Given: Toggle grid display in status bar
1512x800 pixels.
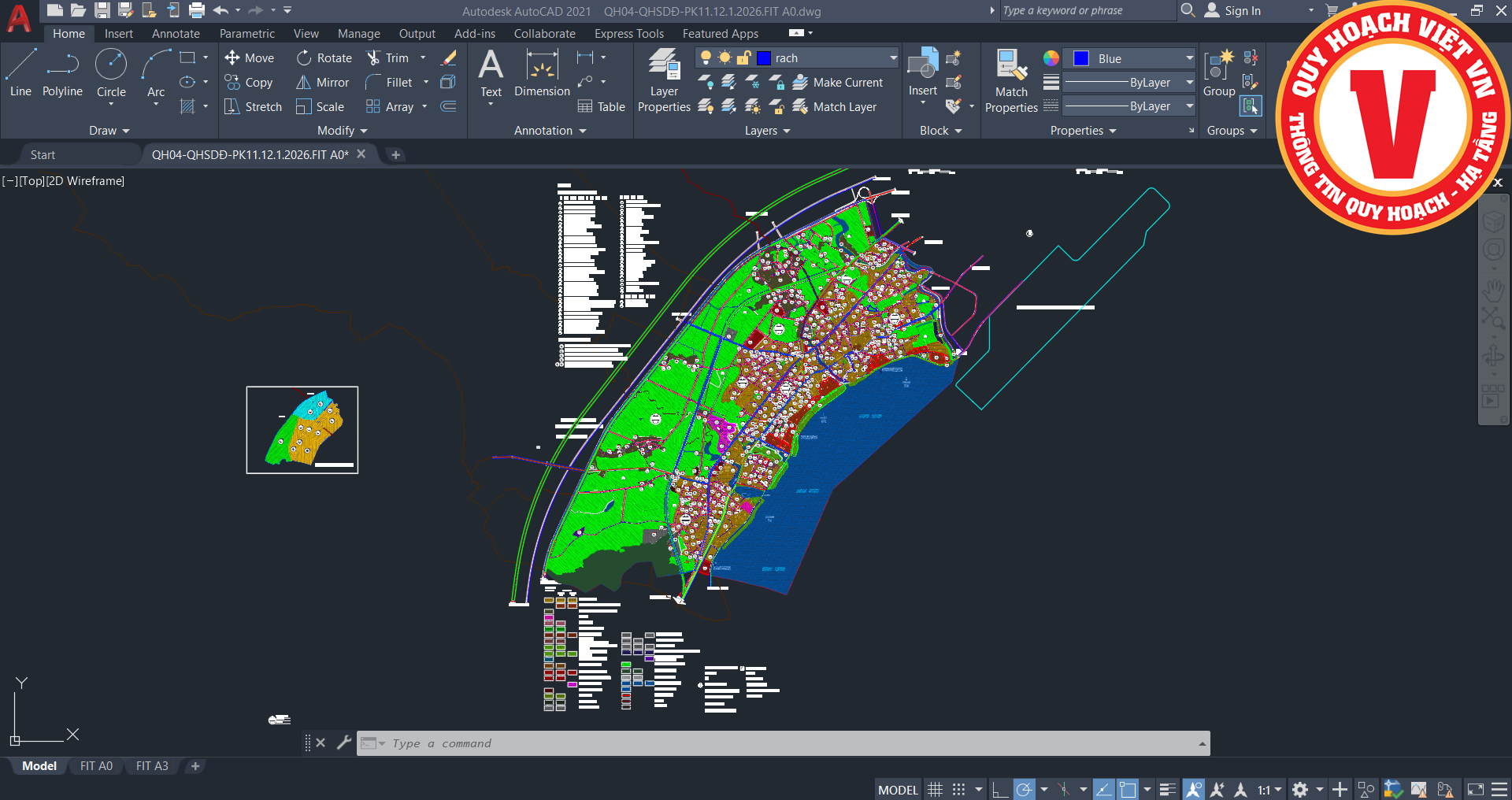Looking at the screenshot, I should (935, 790).
